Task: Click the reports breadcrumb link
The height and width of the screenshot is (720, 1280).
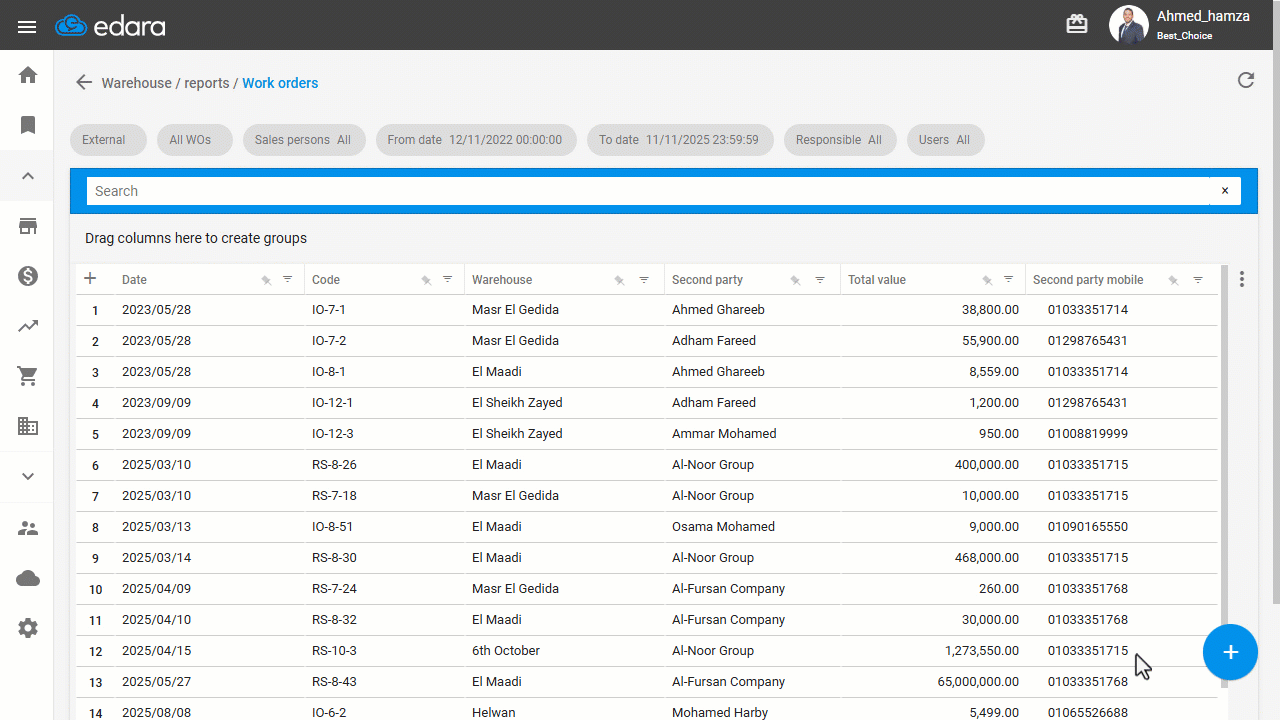Action: [x=207, y=83]
